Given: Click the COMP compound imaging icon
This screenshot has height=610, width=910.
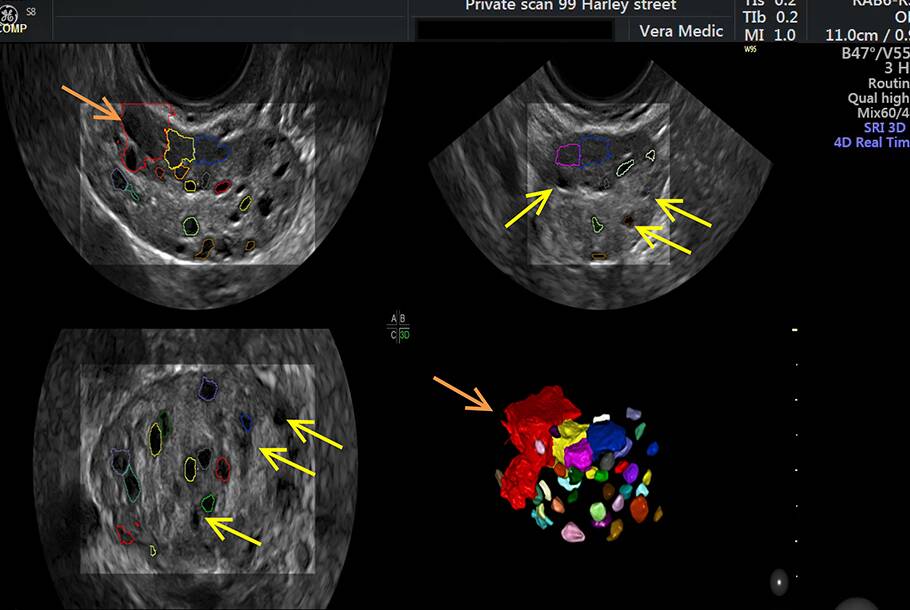Looking at the screenshot, I should pyautogui.click(x=13, y=27).
